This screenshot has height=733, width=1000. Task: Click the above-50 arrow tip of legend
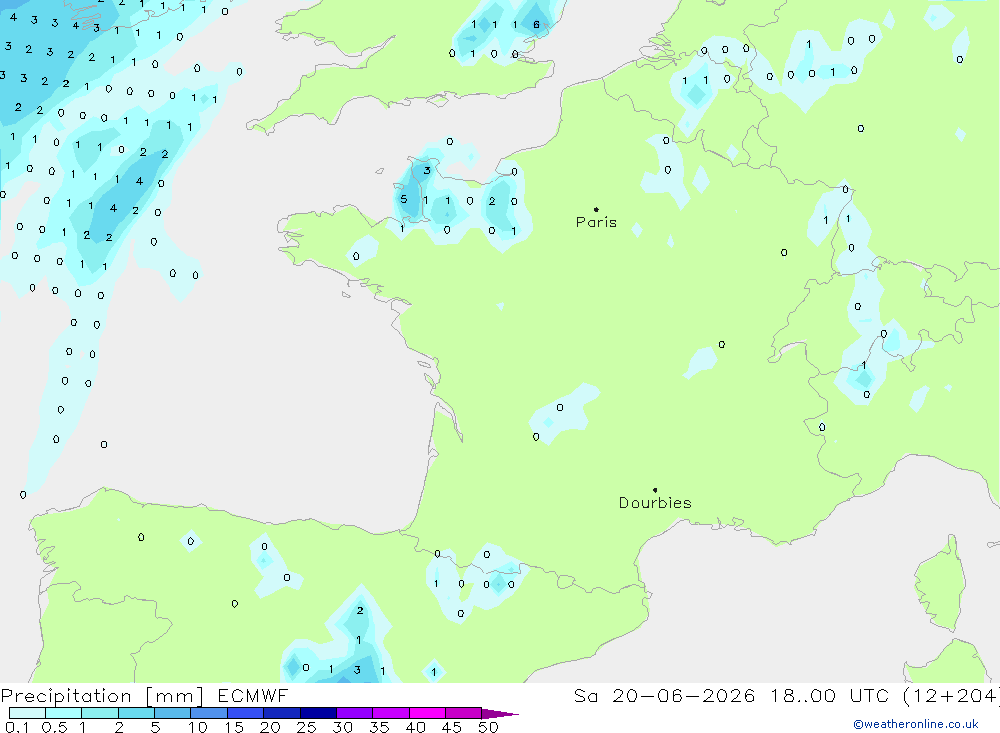coord(500,713)
